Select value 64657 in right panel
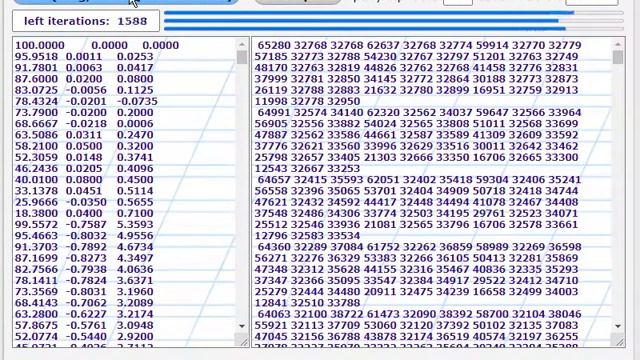The image size is (640, 360). (274, 180)
